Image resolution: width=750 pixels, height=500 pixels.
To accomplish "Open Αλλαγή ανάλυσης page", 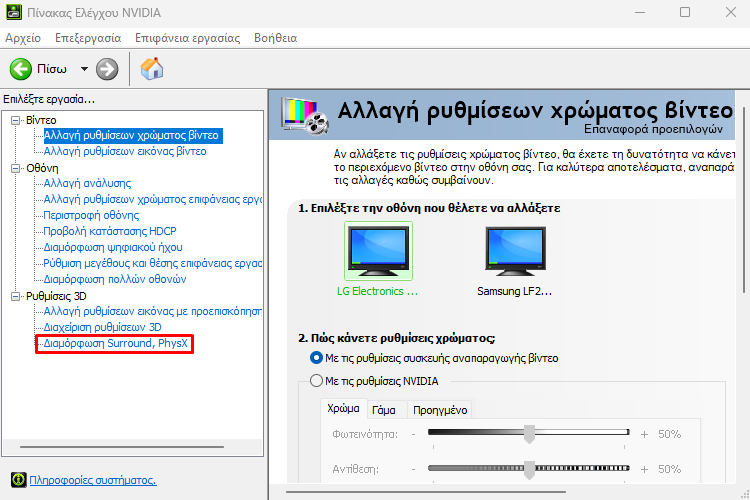I will coord(87,183).
